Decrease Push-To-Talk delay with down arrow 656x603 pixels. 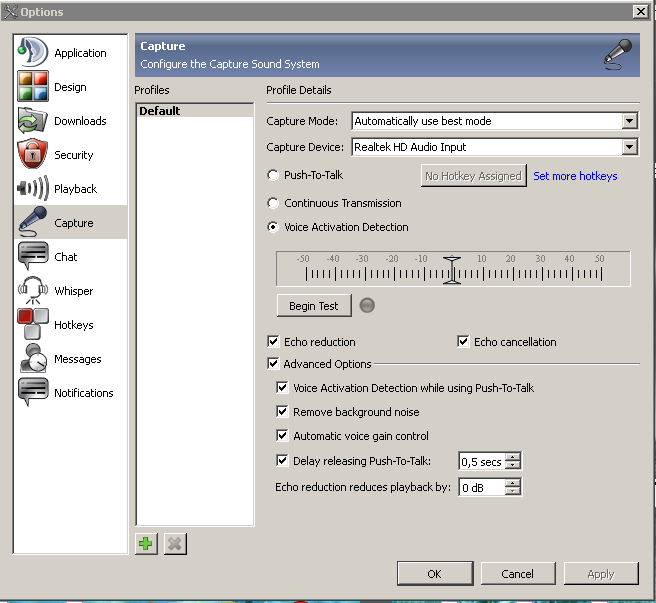coord(512,465)
